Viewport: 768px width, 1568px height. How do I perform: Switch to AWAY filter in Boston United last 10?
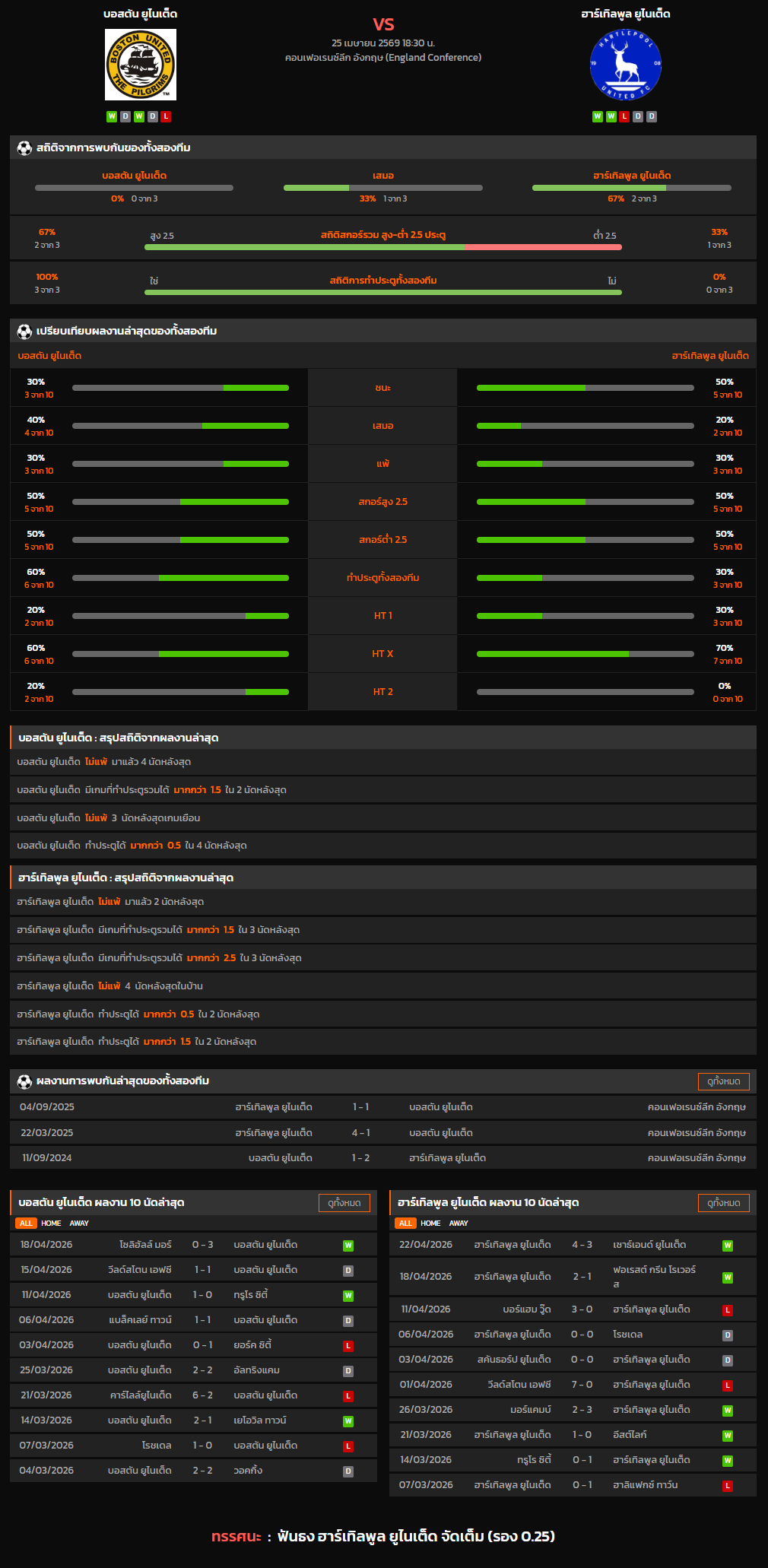(79, 1223)
